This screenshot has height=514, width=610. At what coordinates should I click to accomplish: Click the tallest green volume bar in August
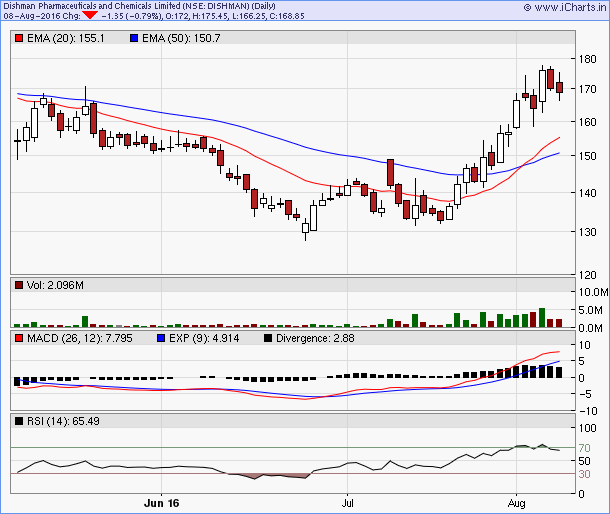(542, 318)
